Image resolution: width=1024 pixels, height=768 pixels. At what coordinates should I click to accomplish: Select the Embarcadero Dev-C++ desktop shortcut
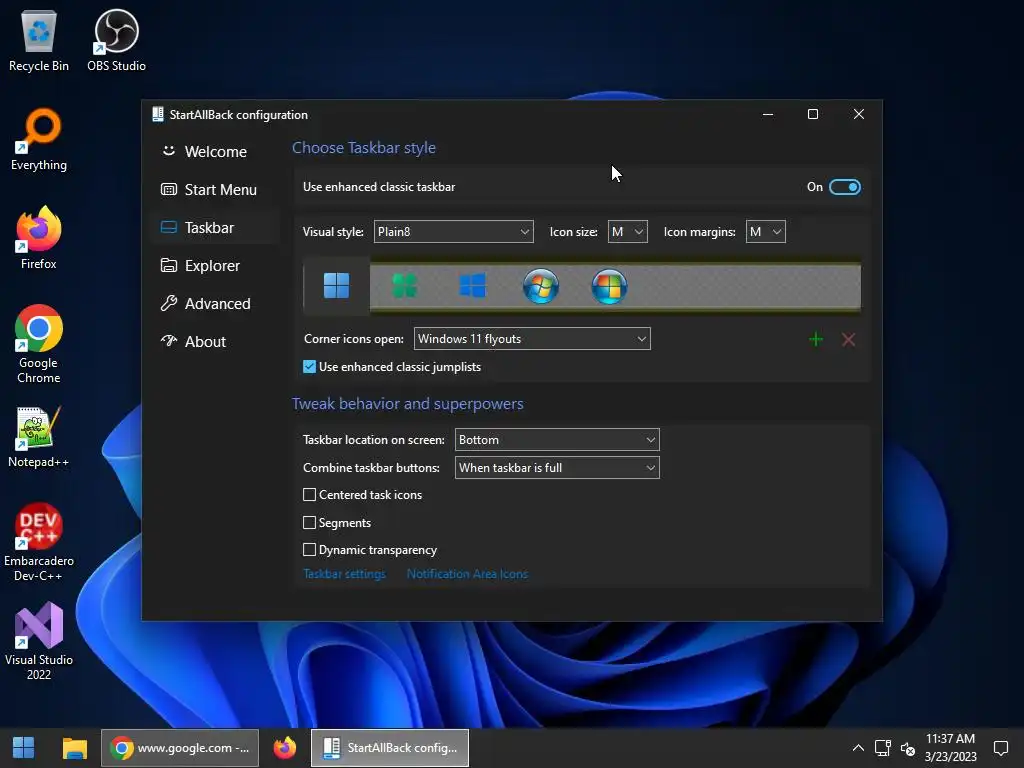coord(39,542)
